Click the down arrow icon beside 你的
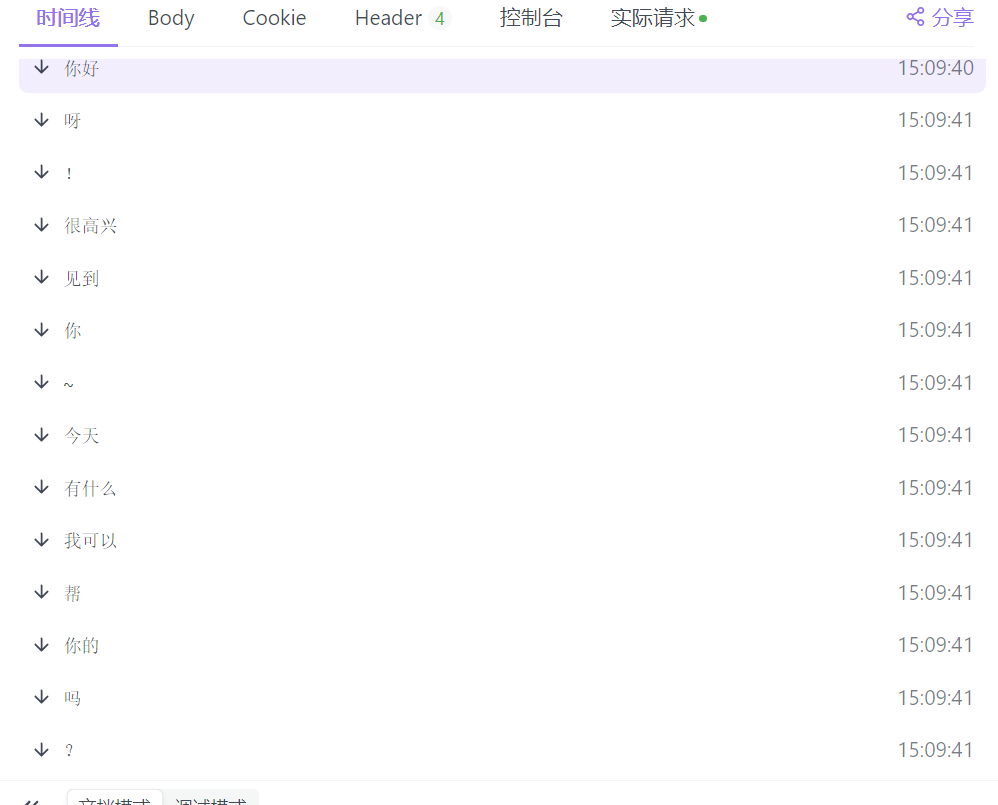998x805 pixels. (41, 645)
